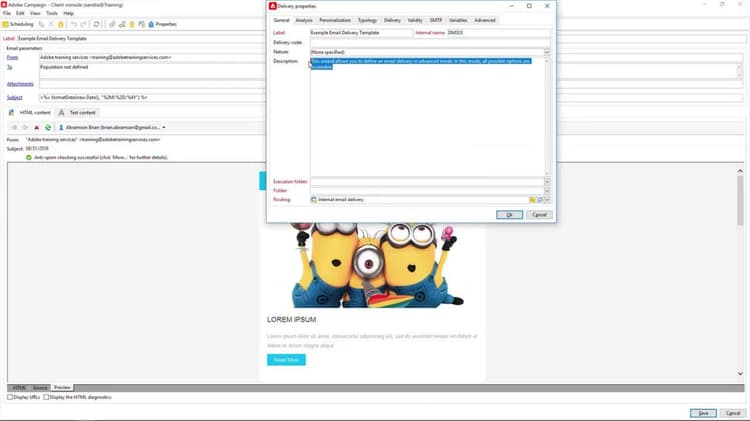The height and width of the screenshot is (421, 750).
Task: Select the Source tab below the preview pane
Action: 40,388
